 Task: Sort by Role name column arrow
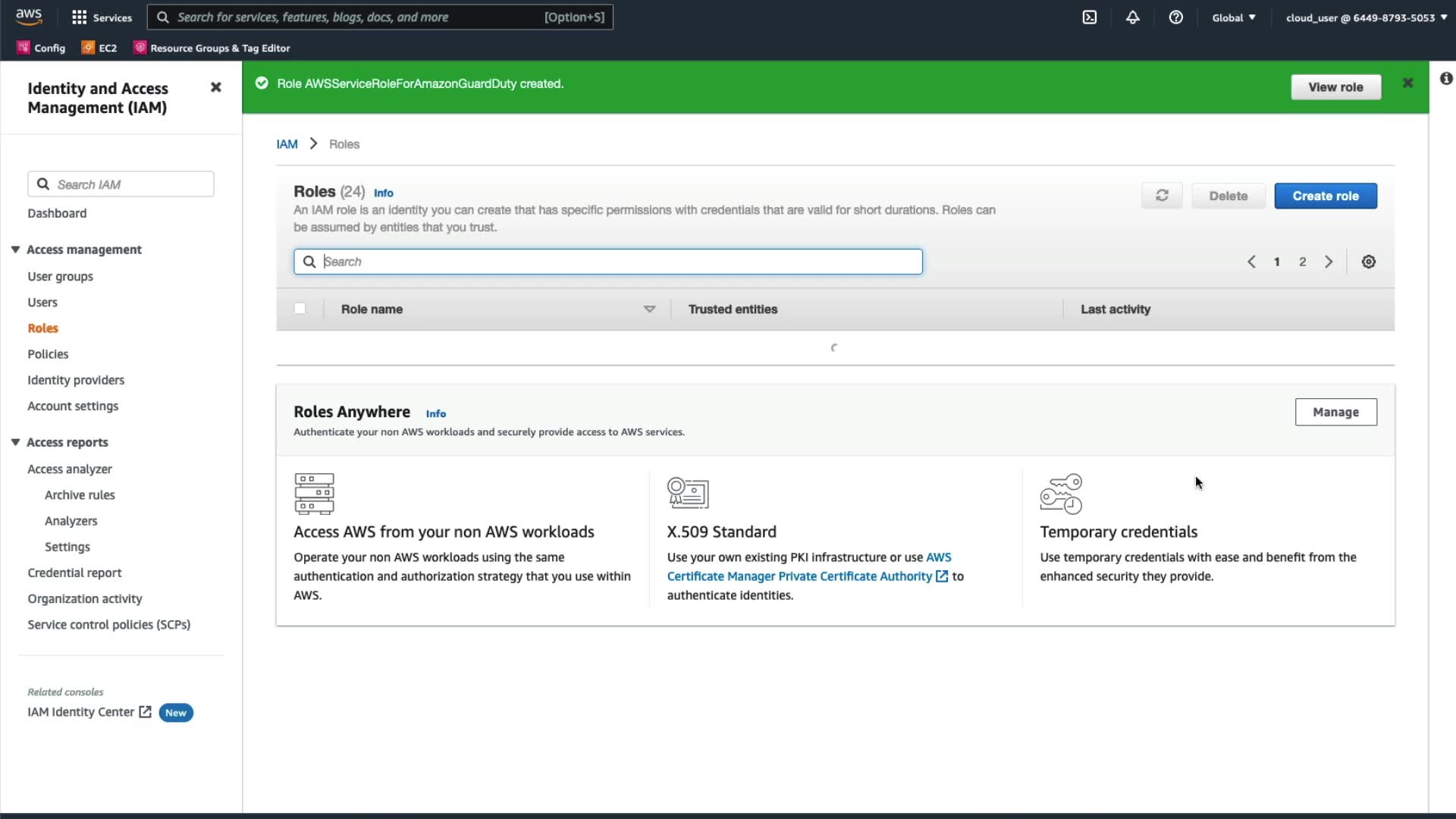click(649, 309)
